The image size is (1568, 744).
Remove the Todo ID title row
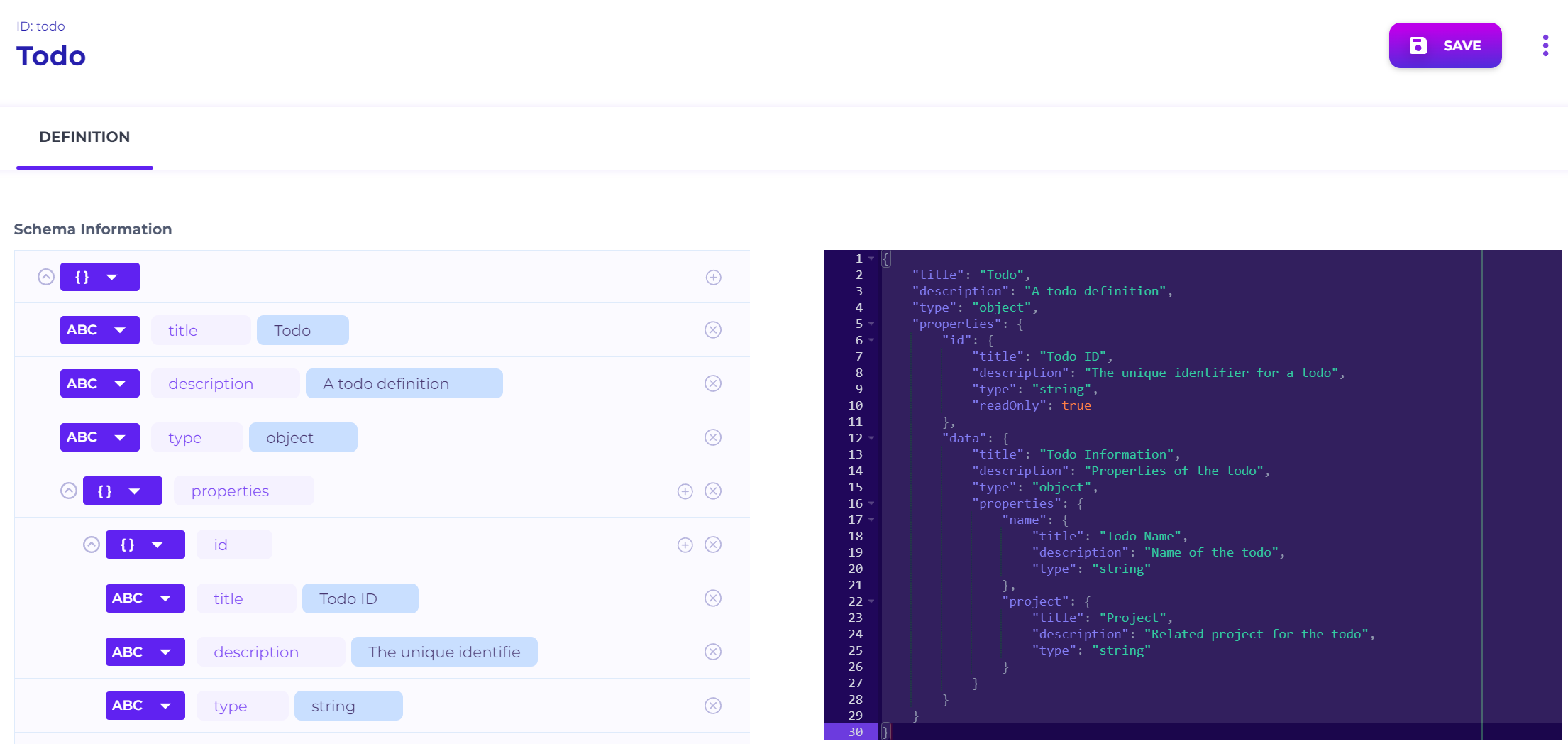[x=712, y=598]
